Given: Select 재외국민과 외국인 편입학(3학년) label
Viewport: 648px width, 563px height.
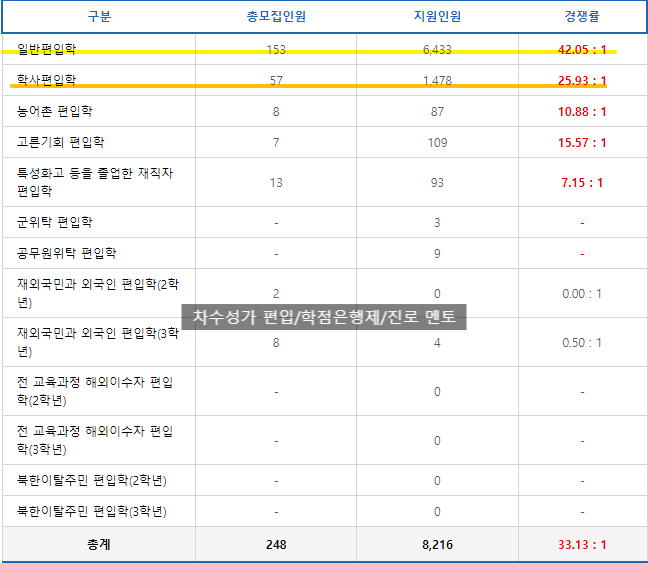Looking at the screenshot, I should (98, 342).
